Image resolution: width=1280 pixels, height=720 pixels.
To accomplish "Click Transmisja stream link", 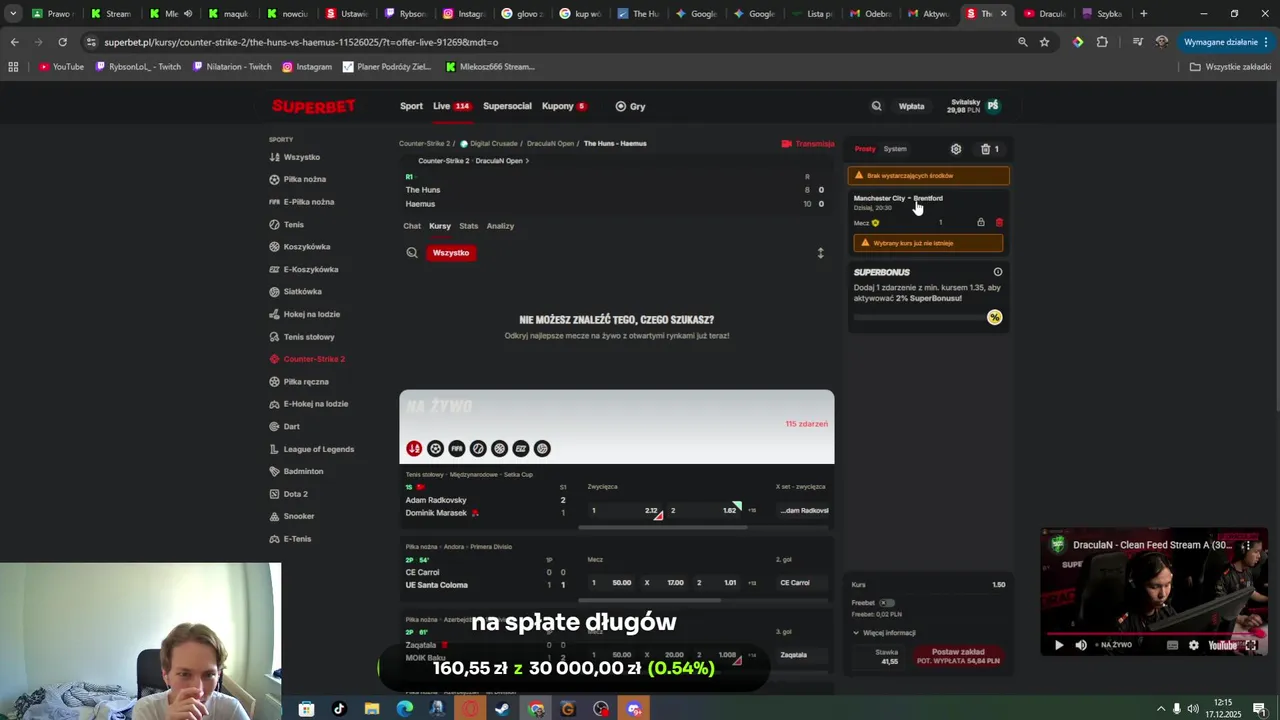I will 808,144.
